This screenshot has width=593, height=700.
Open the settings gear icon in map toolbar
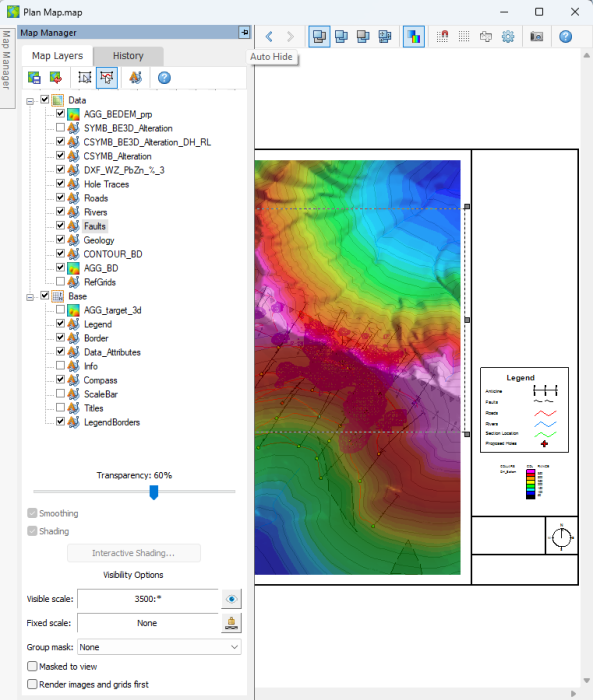[508, 36]
